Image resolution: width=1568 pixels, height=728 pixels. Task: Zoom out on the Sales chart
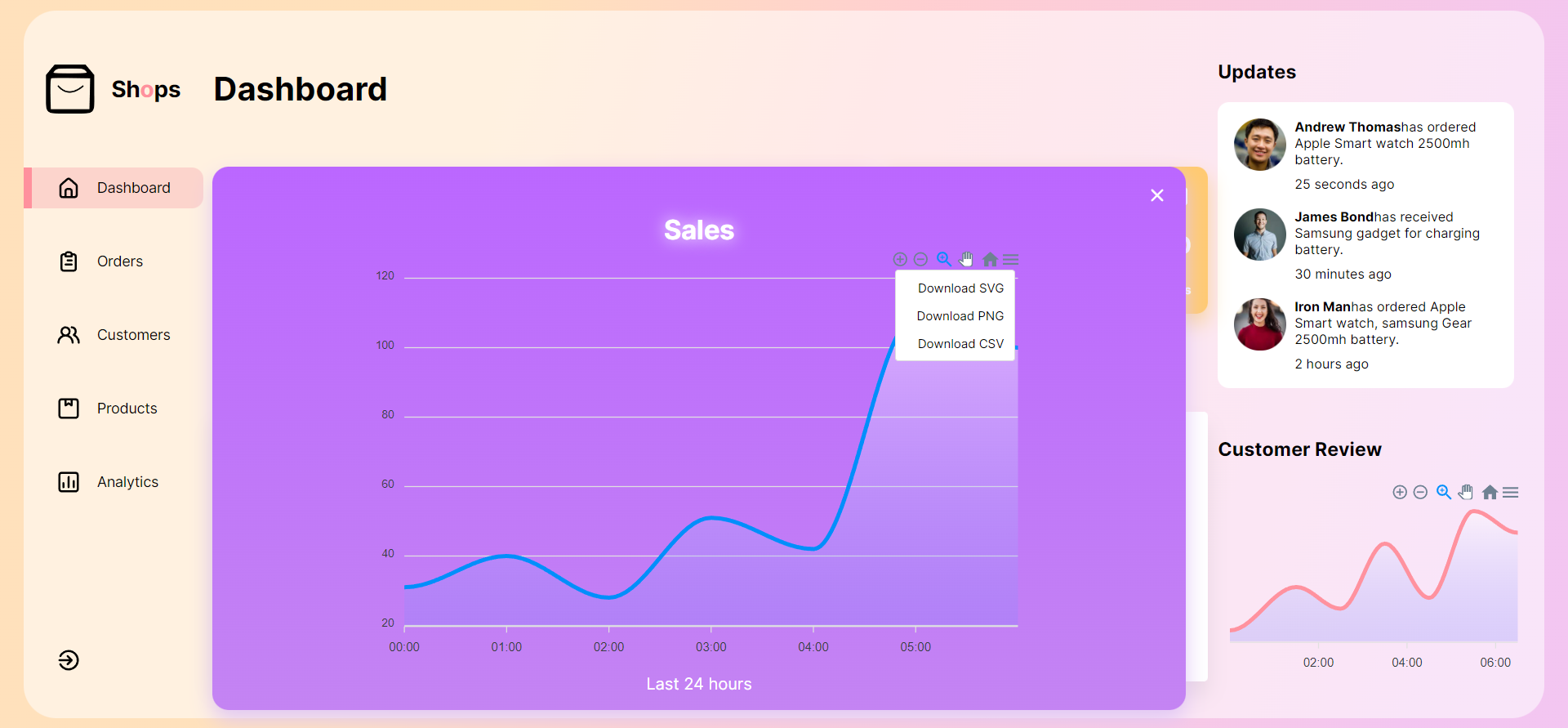(x=920, y=259)
